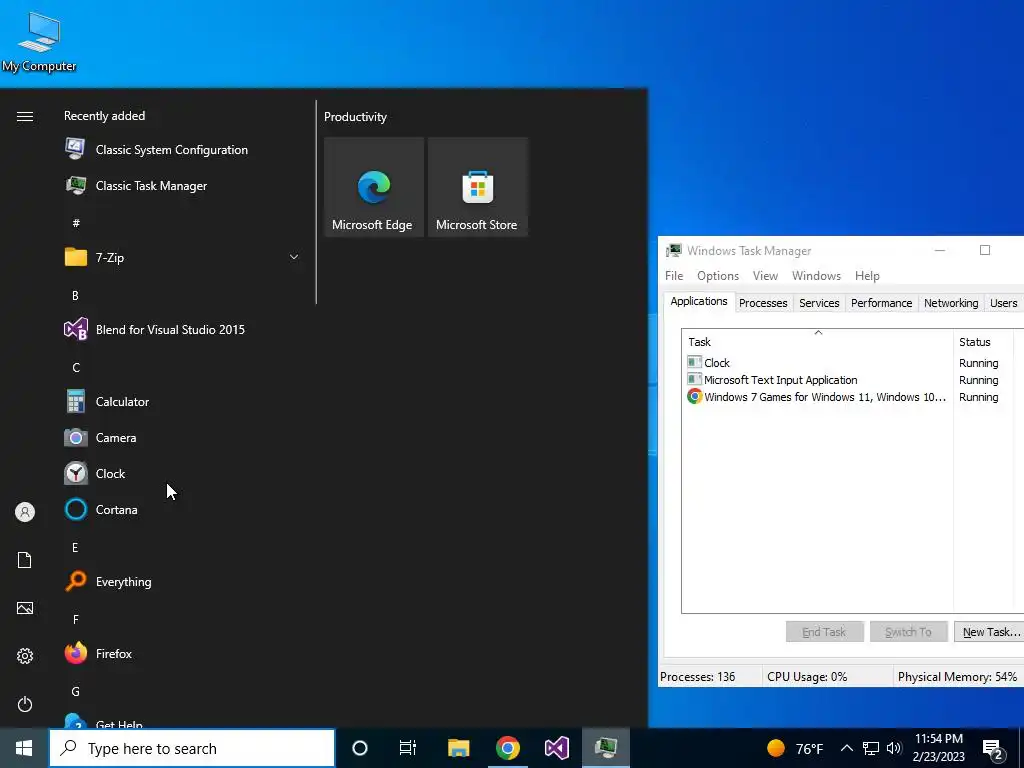This screenshot has height=768, width=1024.
Task: Open My Computer desktop icon
Action: pyautogui.click(x=39, y=42)
